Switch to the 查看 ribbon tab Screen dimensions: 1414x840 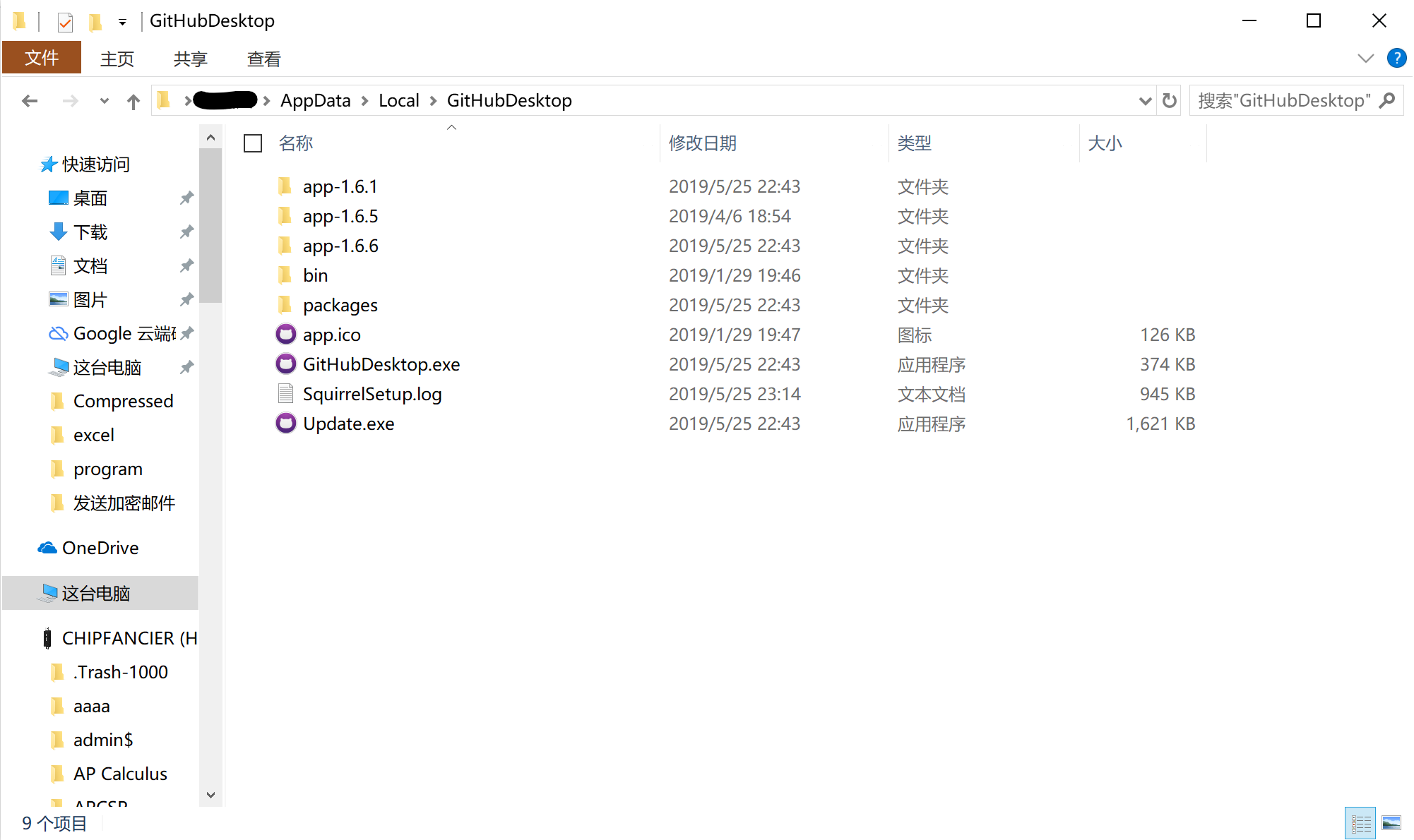pyautogui.click(x=262, y=58)
